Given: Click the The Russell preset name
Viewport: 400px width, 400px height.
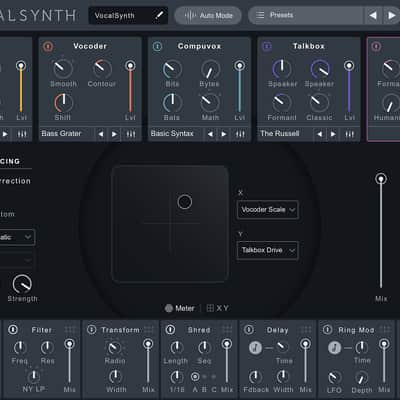Looking at the screenshot, I should (x=279, y=134).
